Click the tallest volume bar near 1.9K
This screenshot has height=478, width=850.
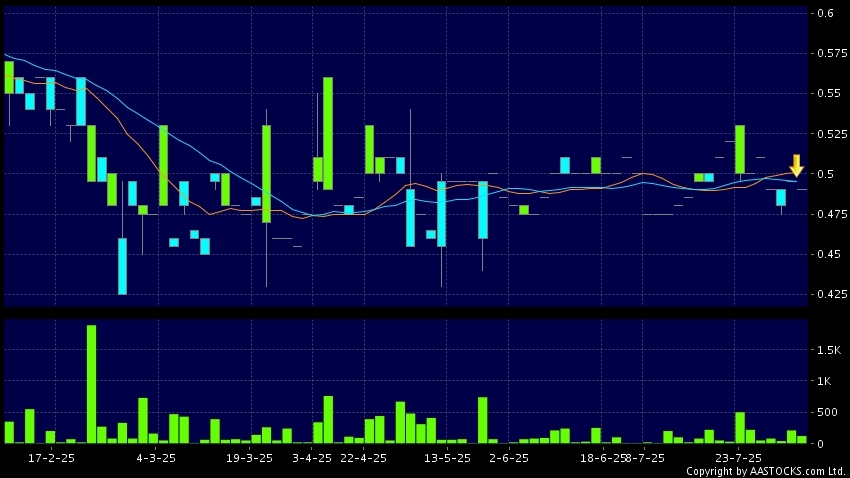point(92,384)
